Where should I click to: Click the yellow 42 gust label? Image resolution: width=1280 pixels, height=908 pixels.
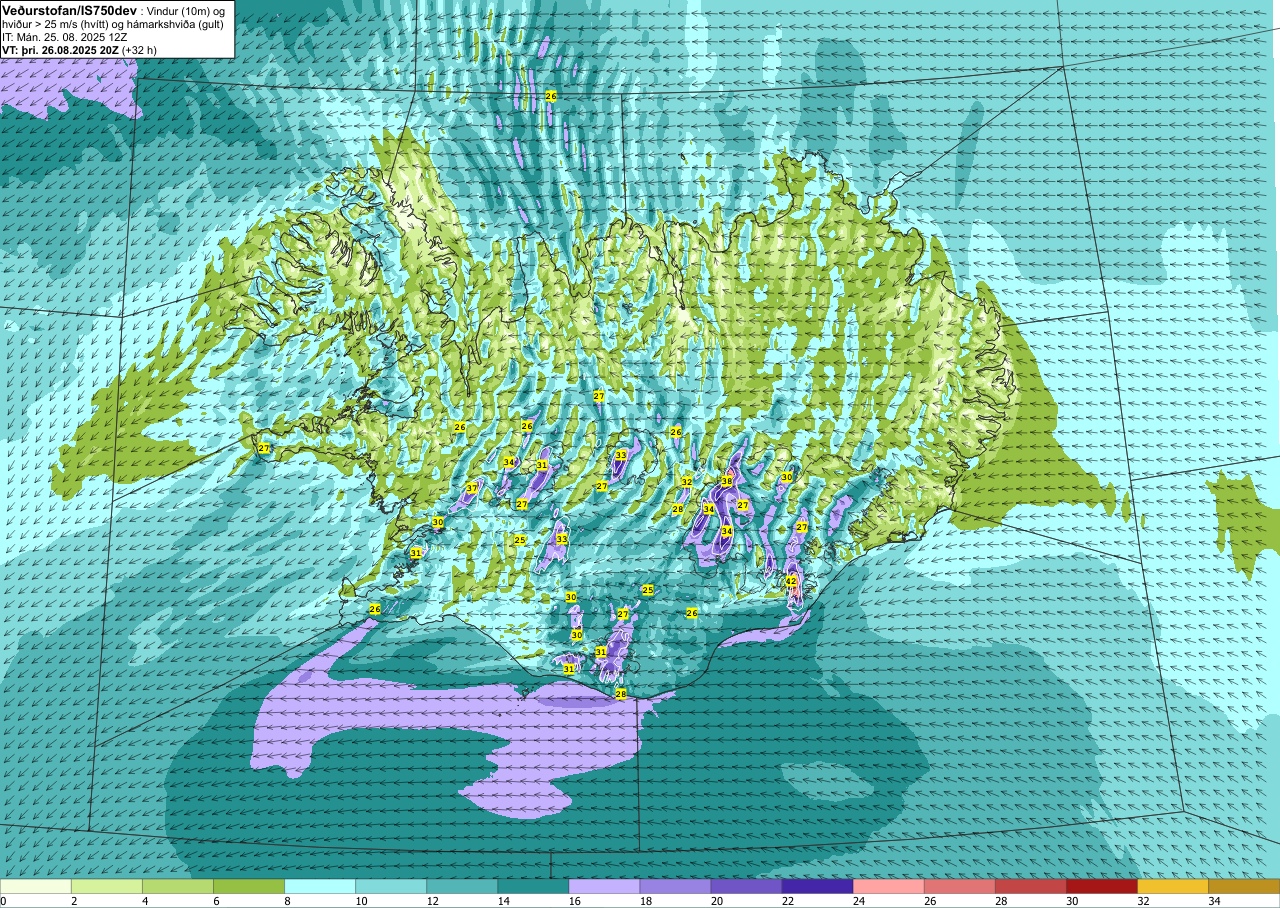tap(790, 581)
